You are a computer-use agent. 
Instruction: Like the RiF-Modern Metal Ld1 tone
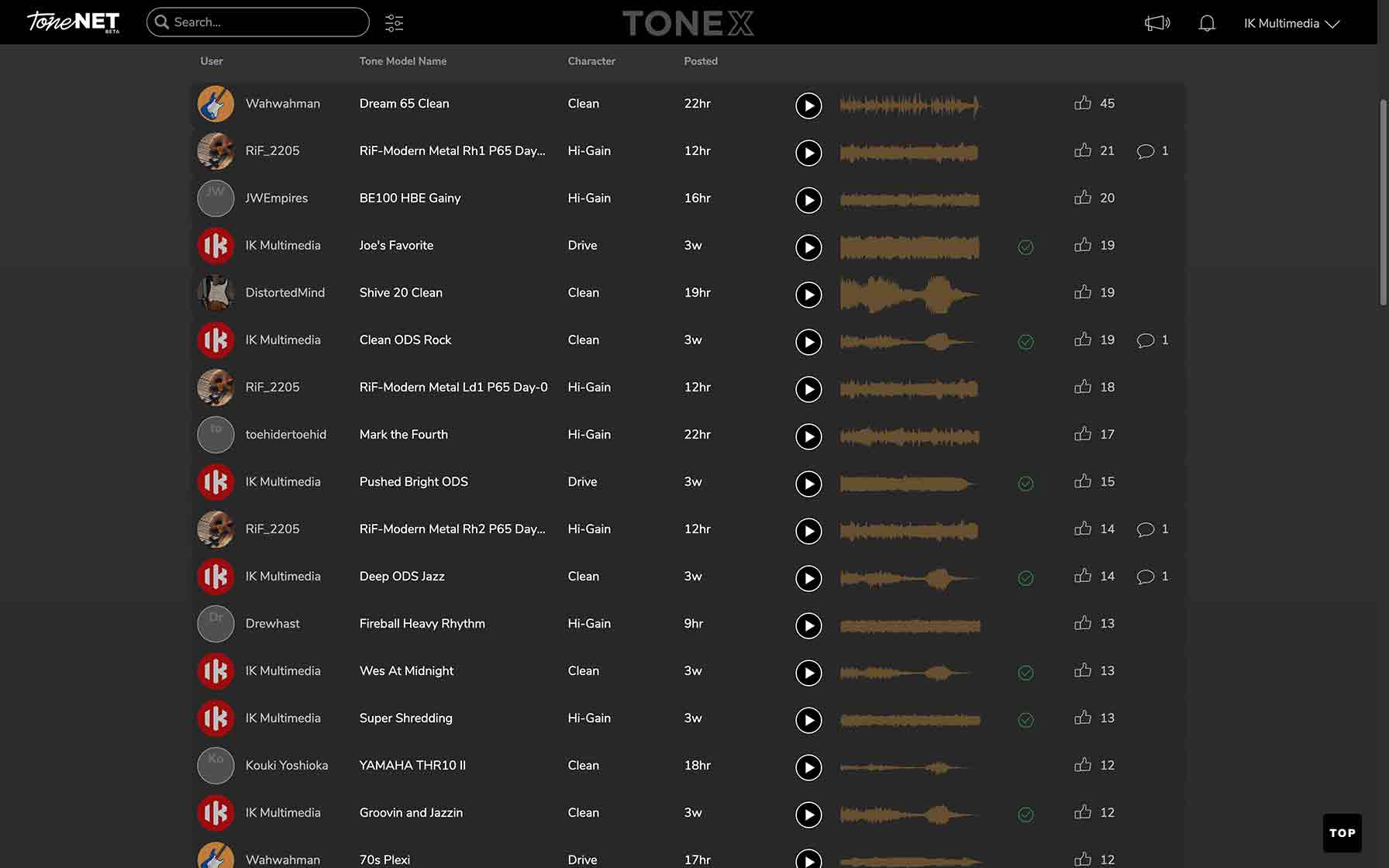[1083, 386]
